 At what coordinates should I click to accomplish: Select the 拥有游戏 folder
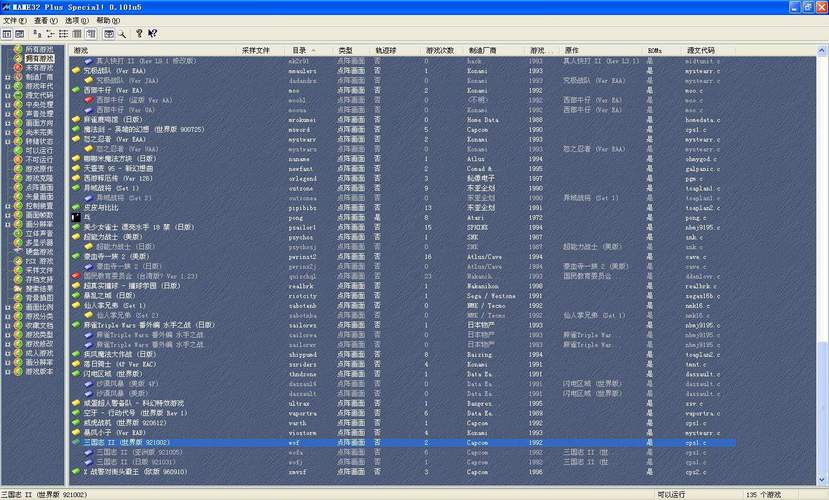[x=39, y=59]
